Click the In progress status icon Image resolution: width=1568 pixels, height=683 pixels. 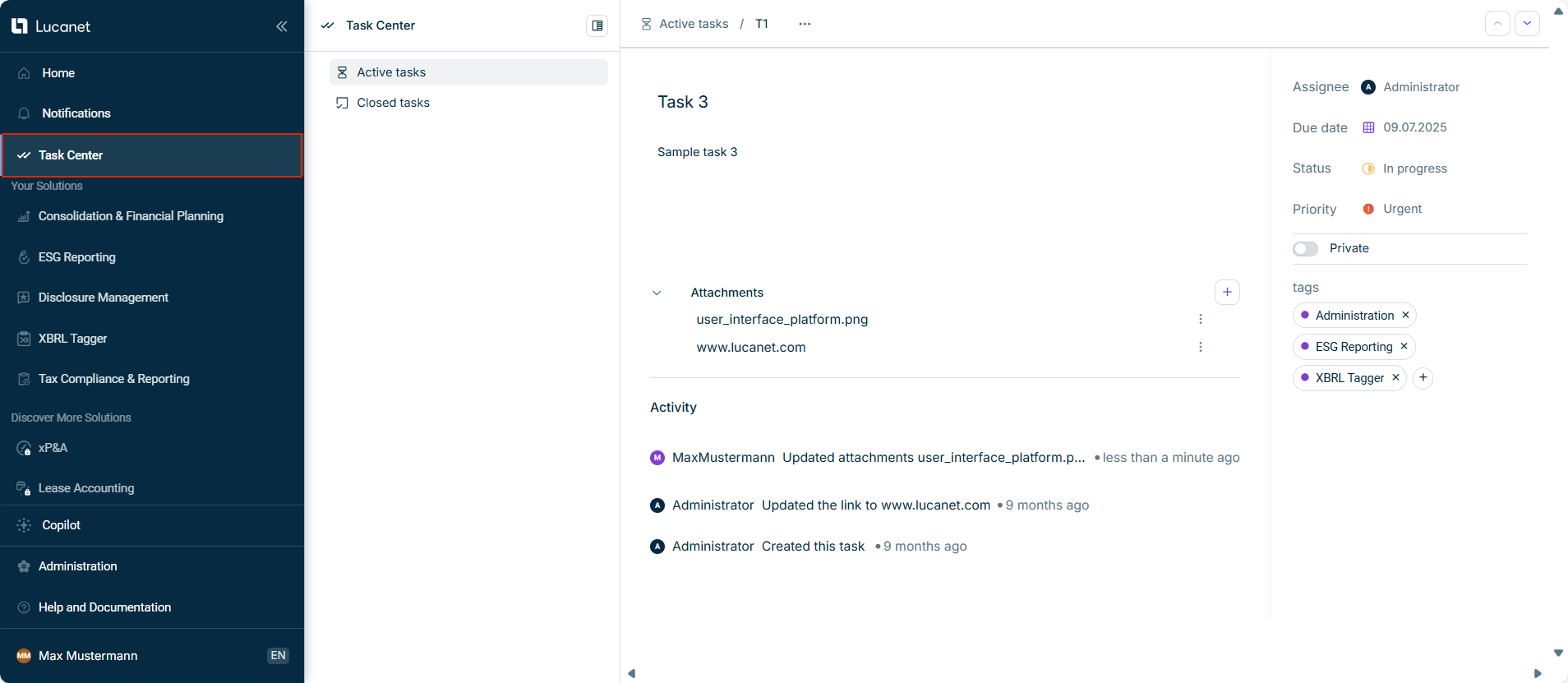click(x=1368, y=168)
